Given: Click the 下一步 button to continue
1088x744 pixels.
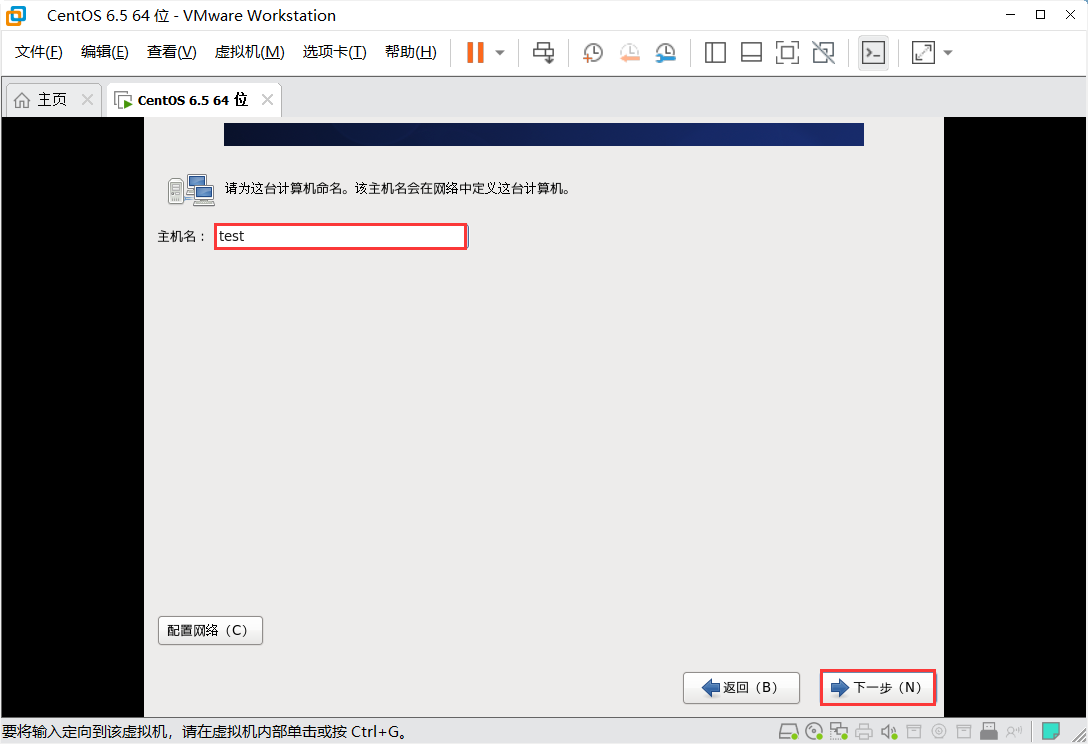Looking at the screenshot, I should click(x=877, y=687).
